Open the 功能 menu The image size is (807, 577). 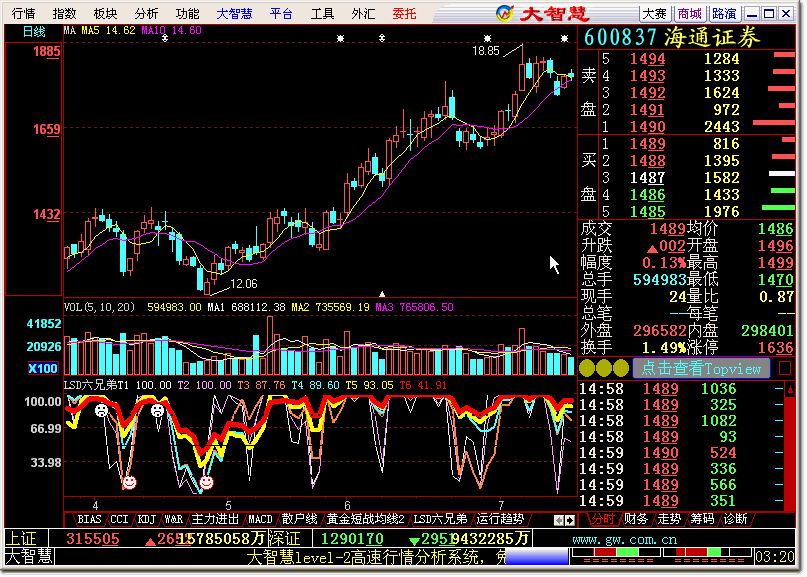pos(187,13)
